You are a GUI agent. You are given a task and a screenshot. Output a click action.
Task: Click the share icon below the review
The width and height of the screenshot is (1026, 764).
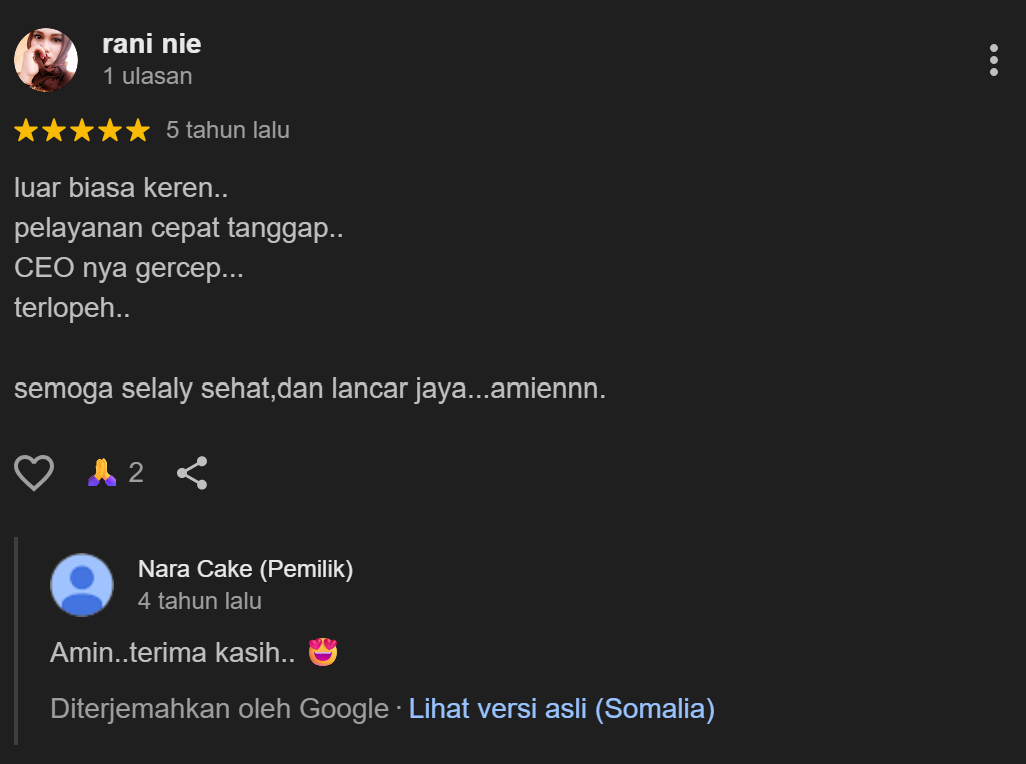pyautogui.click(x=191, y=472)
